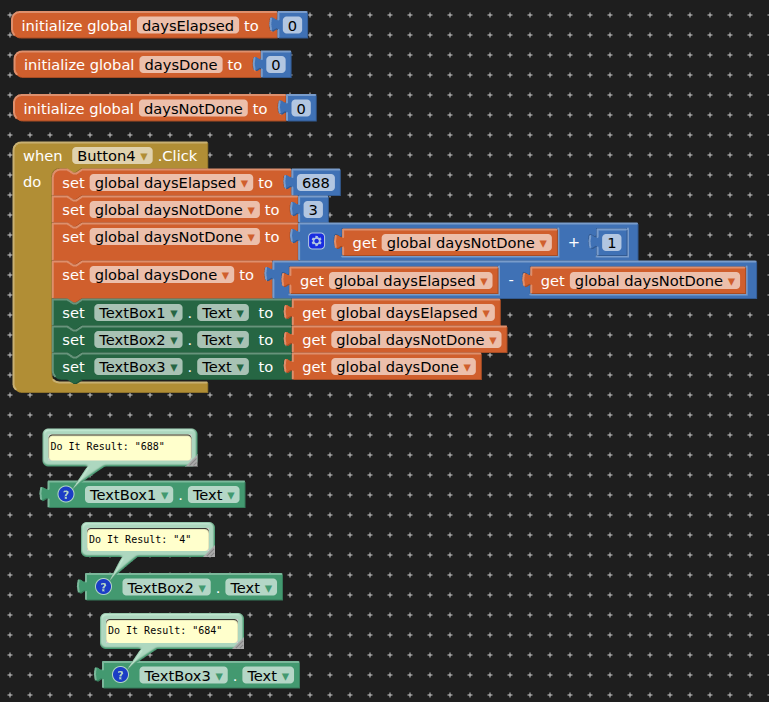Click the daysElapsed name in the initialize global block
This screenshot has height=702, width=769.
[x=187, y=26]
